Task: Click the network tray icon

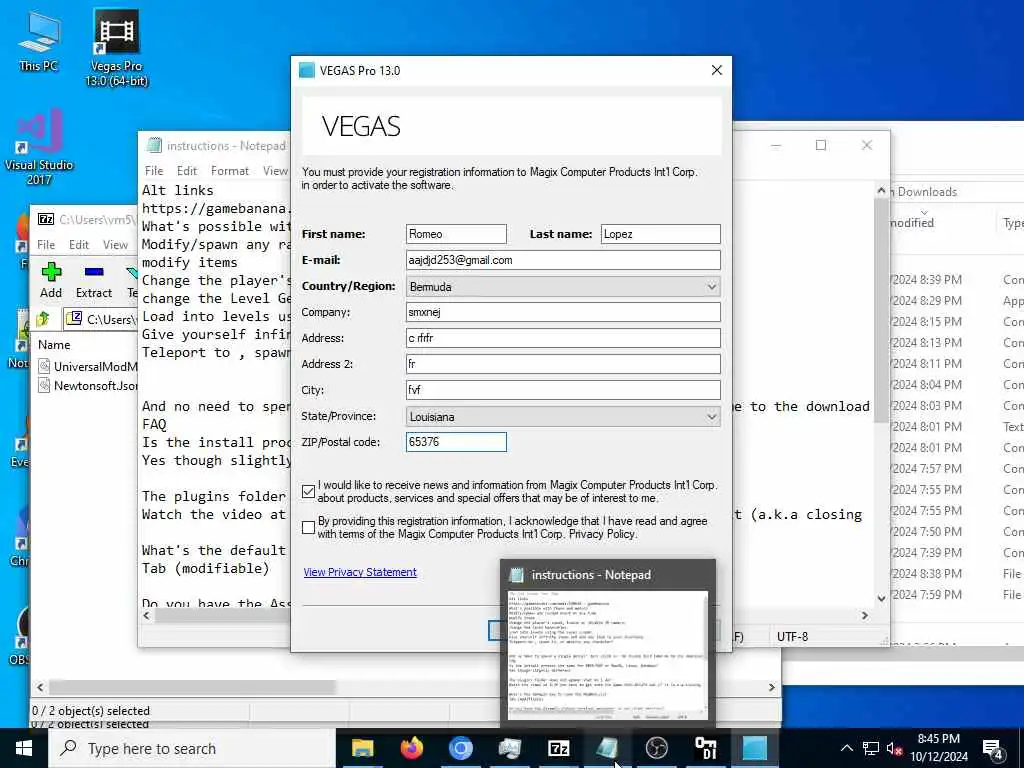Action: (x=871, y=748)
